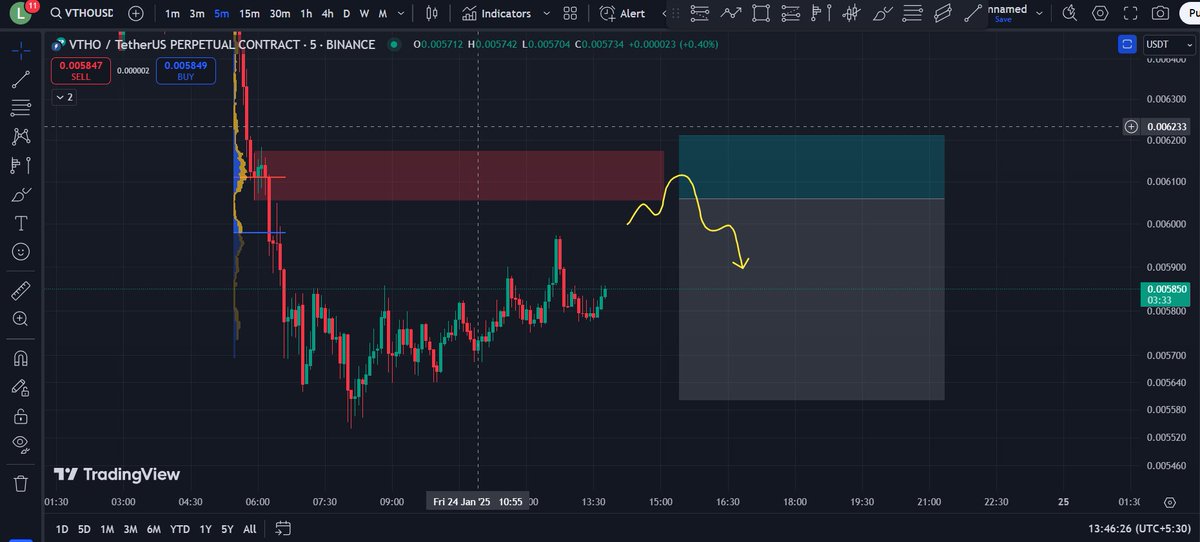Image resolution: width=1200 pixels, height=542 pixels.
Task: Switch to the 3m timeframe
Action: [197, 14]
